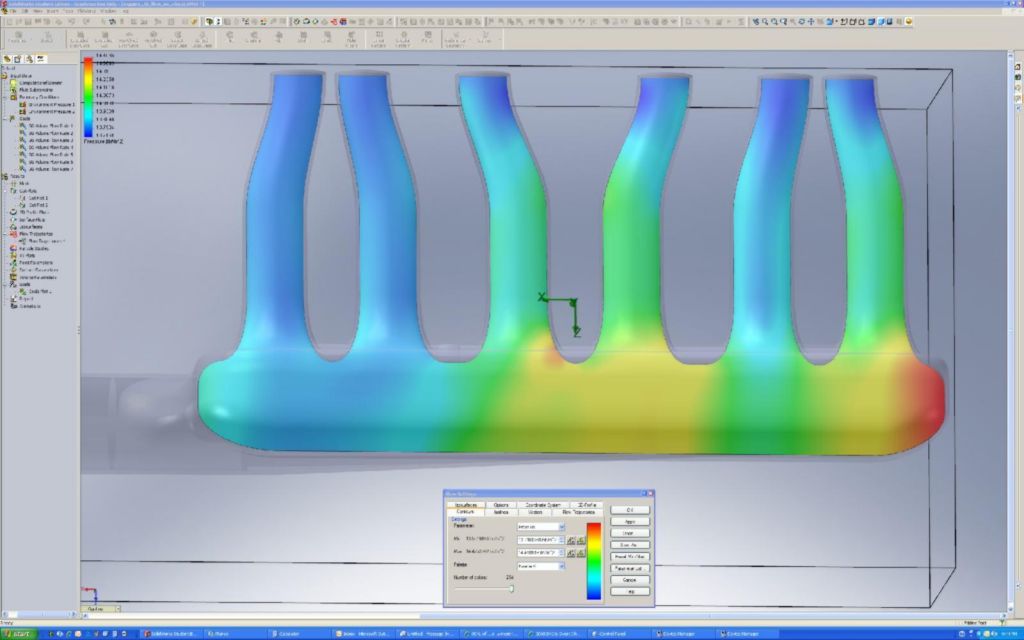Switch to the Vectors tab
The image size is (1024, 640).
coord(535,512)
